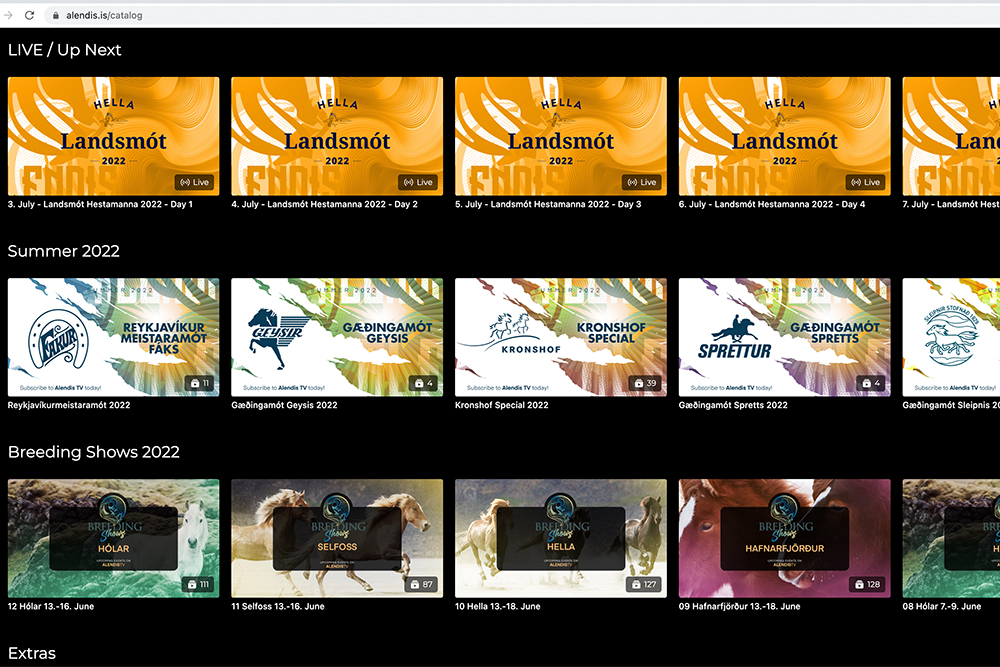
Task: Click Live badge on Landsmót Day 2
Action: [x=418, y=182]
